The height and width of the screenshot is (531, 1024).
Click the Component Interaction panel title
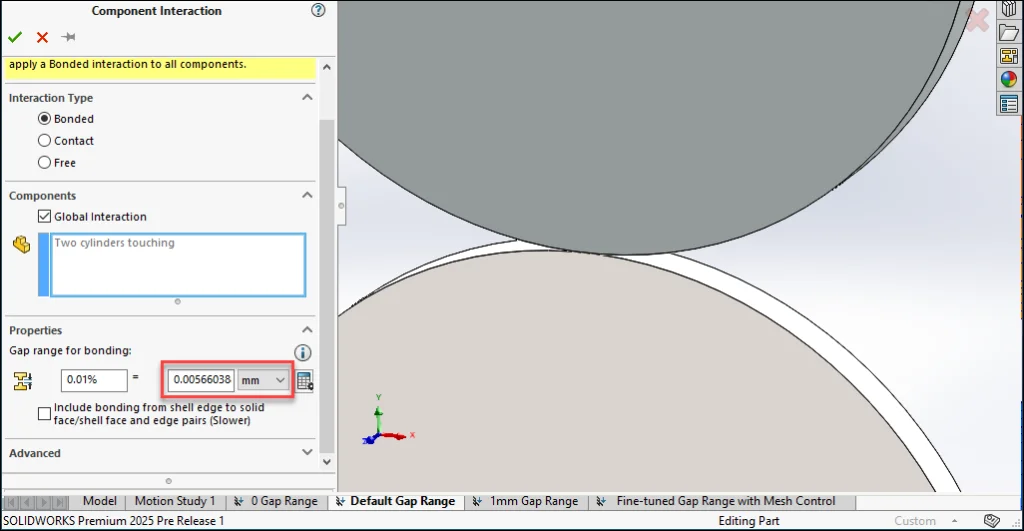(157, 10)
